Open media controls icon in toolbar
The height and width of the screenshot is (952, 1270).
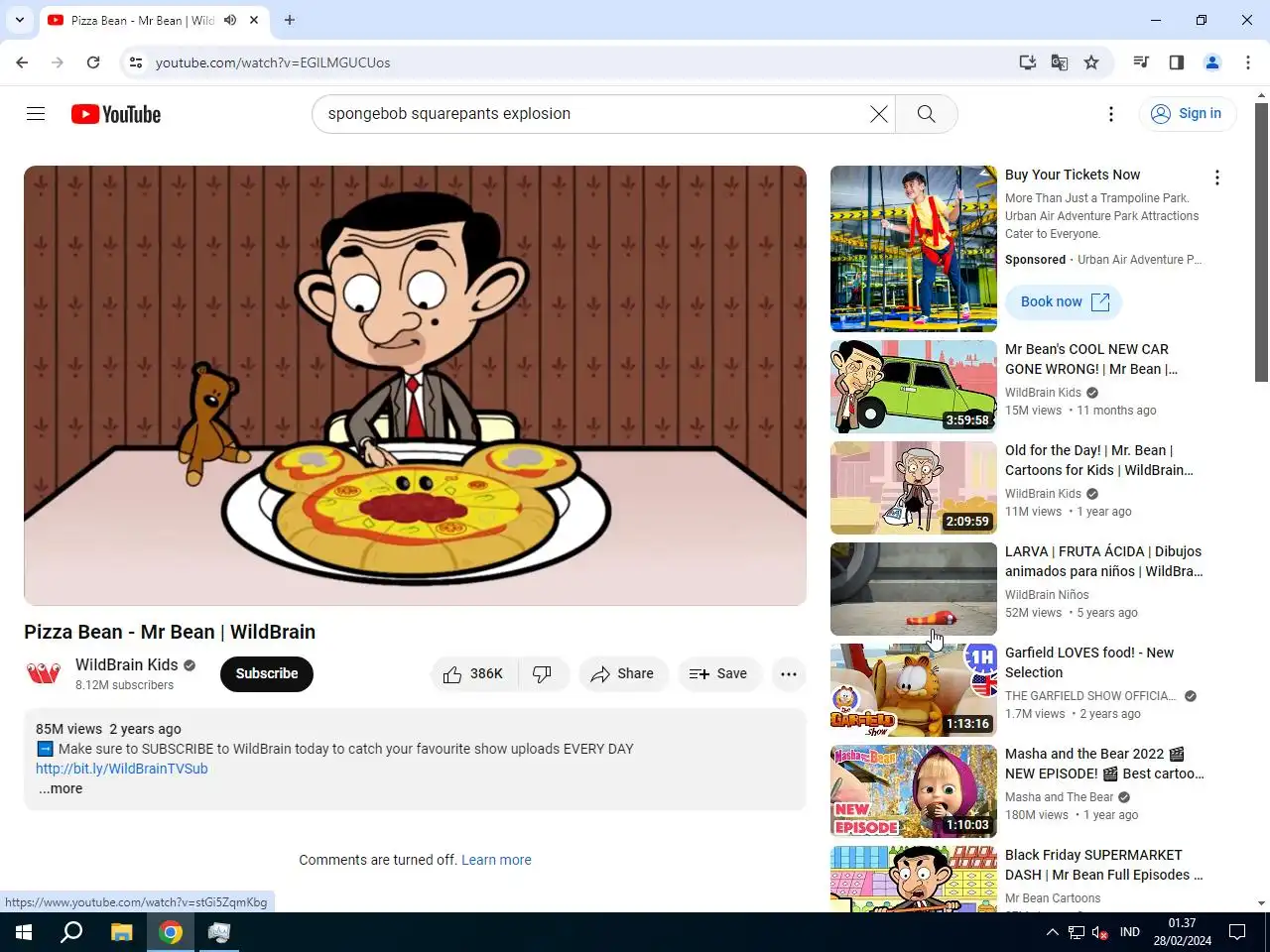(x=1141, y=62)
